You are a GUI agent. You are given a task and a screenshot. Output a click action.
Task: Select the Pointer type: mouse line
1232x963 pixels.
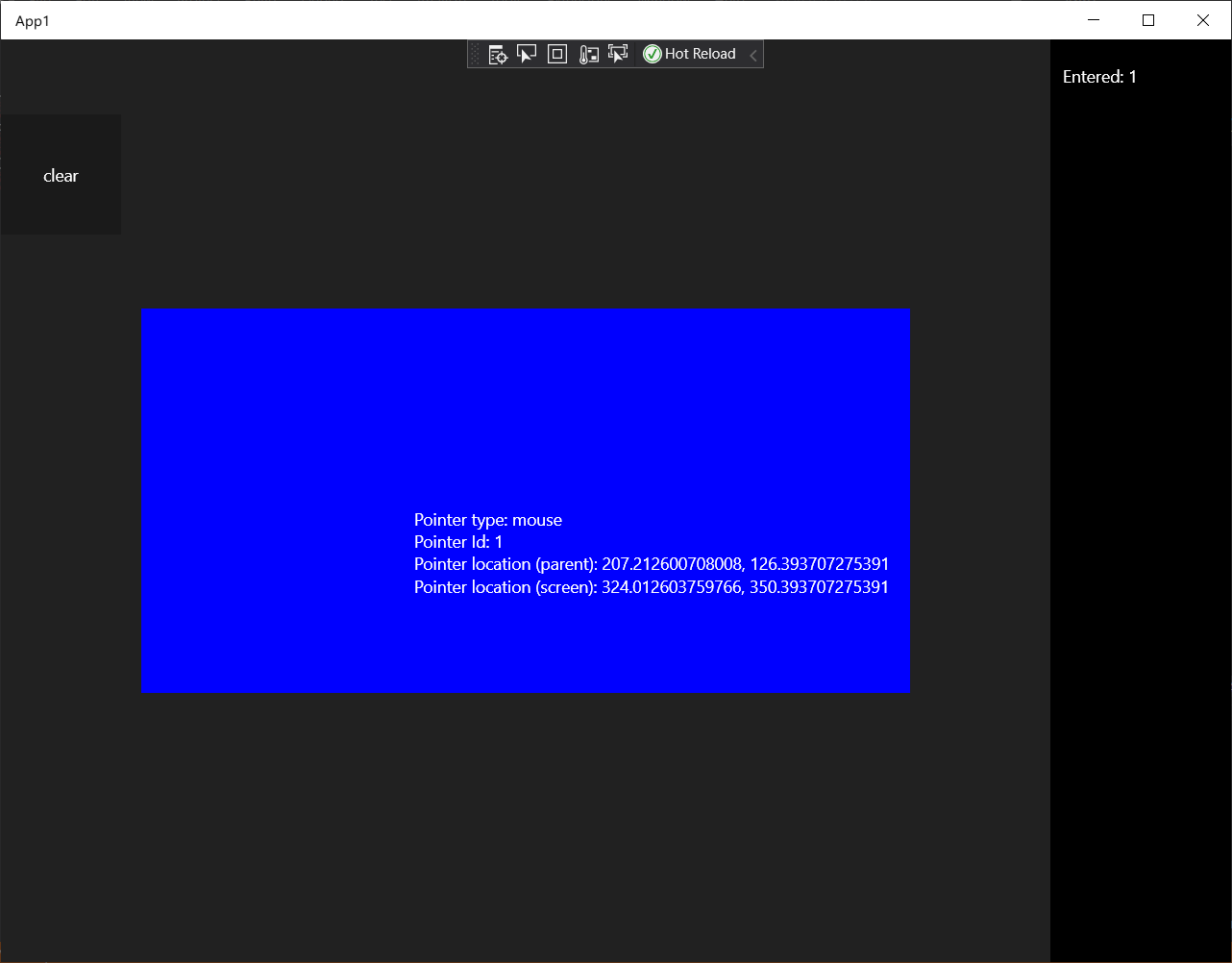(487, 520)
